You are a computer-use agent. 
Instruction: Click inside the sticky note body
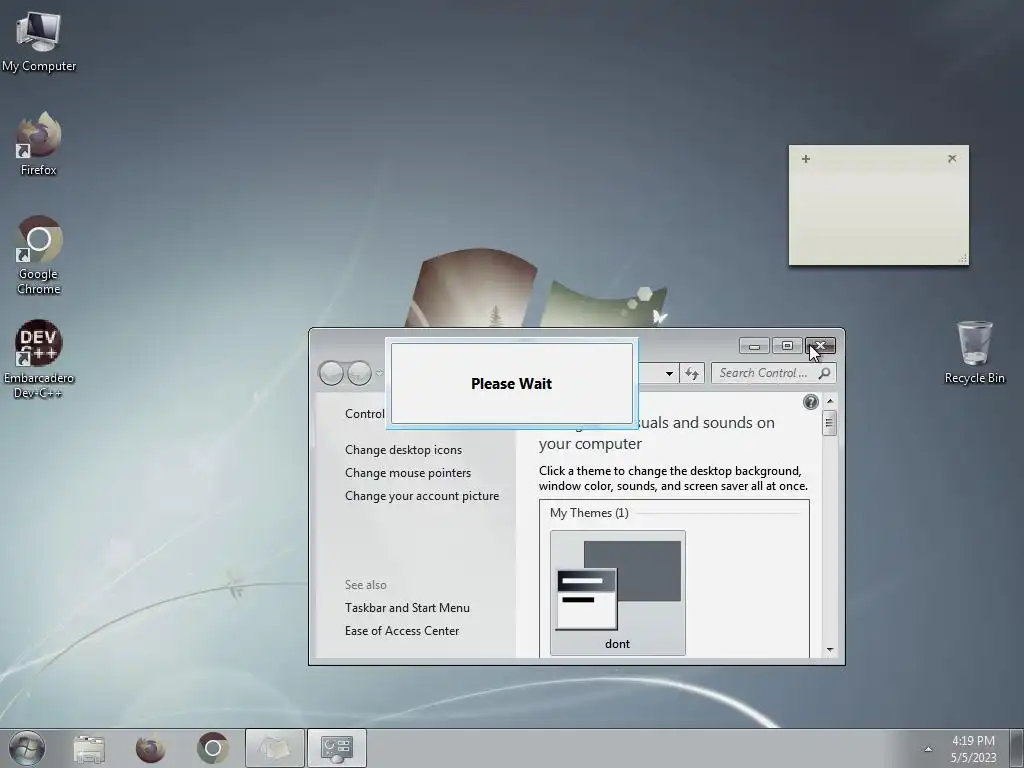878,216
